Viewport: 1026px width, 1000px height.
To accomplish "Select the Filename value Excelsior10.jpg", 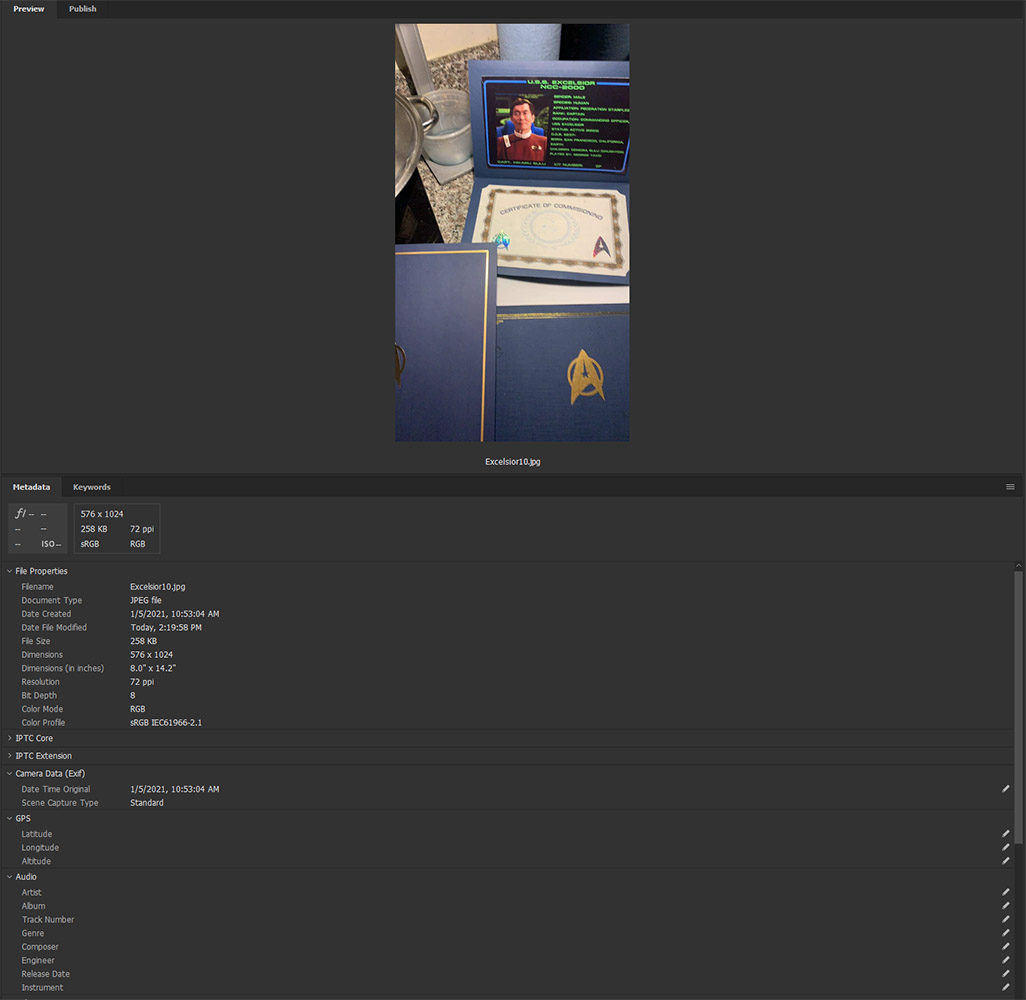I will pos(158,587).
